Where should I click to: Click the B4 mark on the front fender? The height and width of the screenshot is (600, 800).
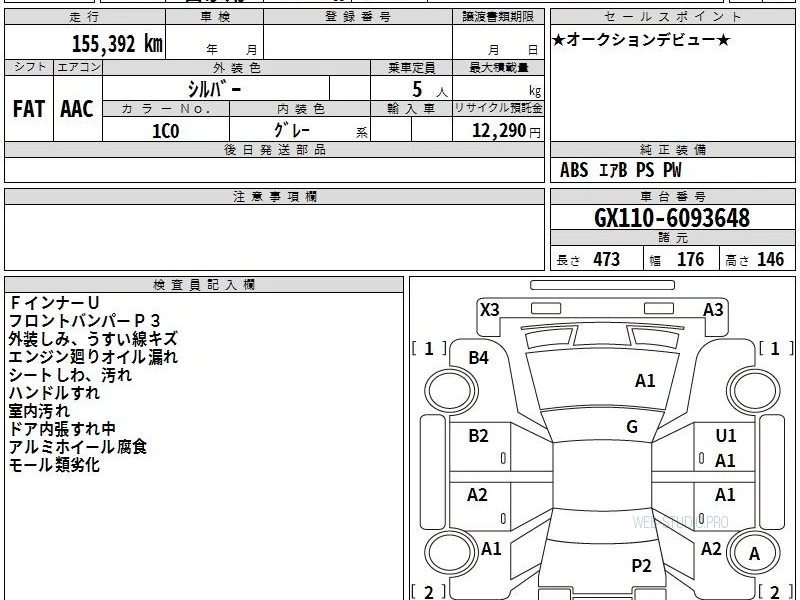pyautogui.click(x=479, y=358)
